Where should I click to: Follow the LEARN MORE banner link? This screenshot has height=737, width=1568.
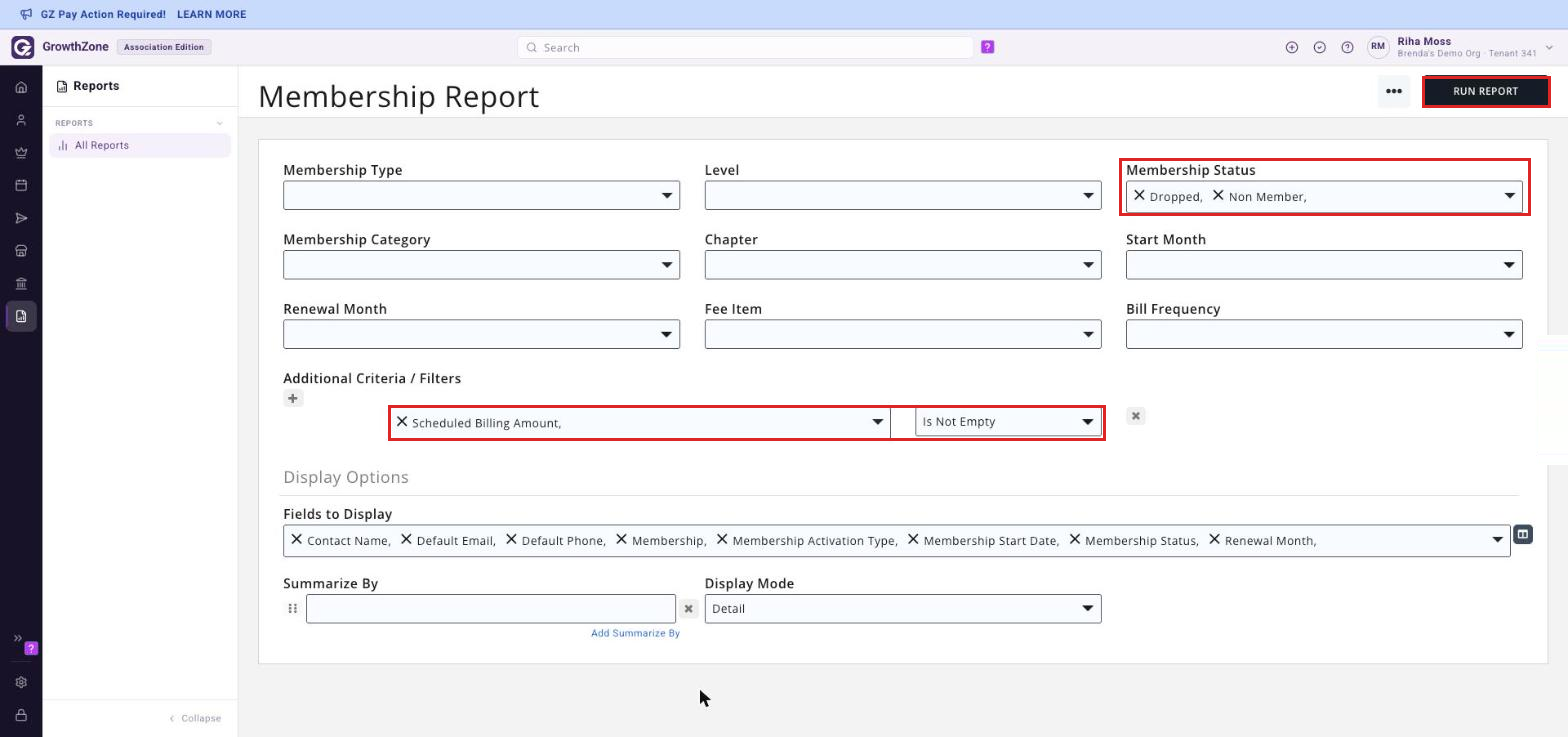[211, 14]
